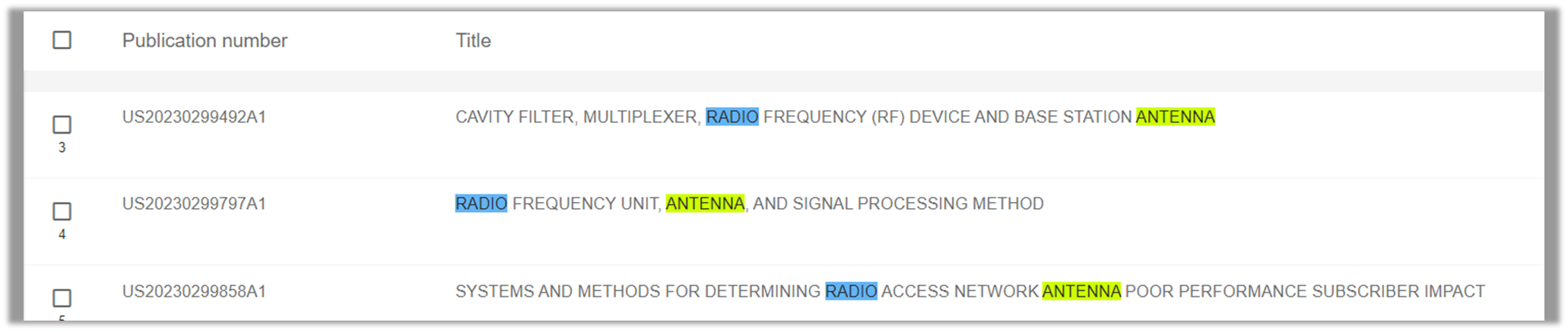
Task: Tick the checkbox beside US20230299858A1
Action: [x=62, y=298]
